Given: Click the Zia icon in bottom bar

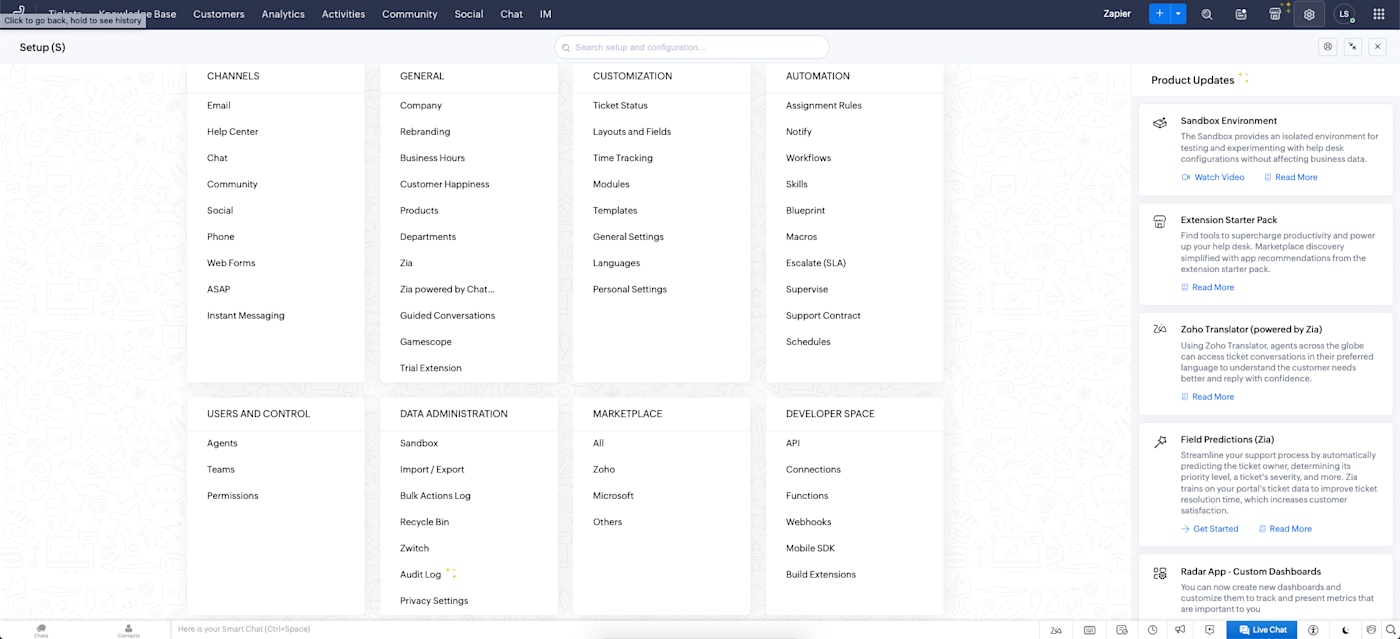Looking at the screenshot, I should pyautogui.click(x=1056, y=630).
